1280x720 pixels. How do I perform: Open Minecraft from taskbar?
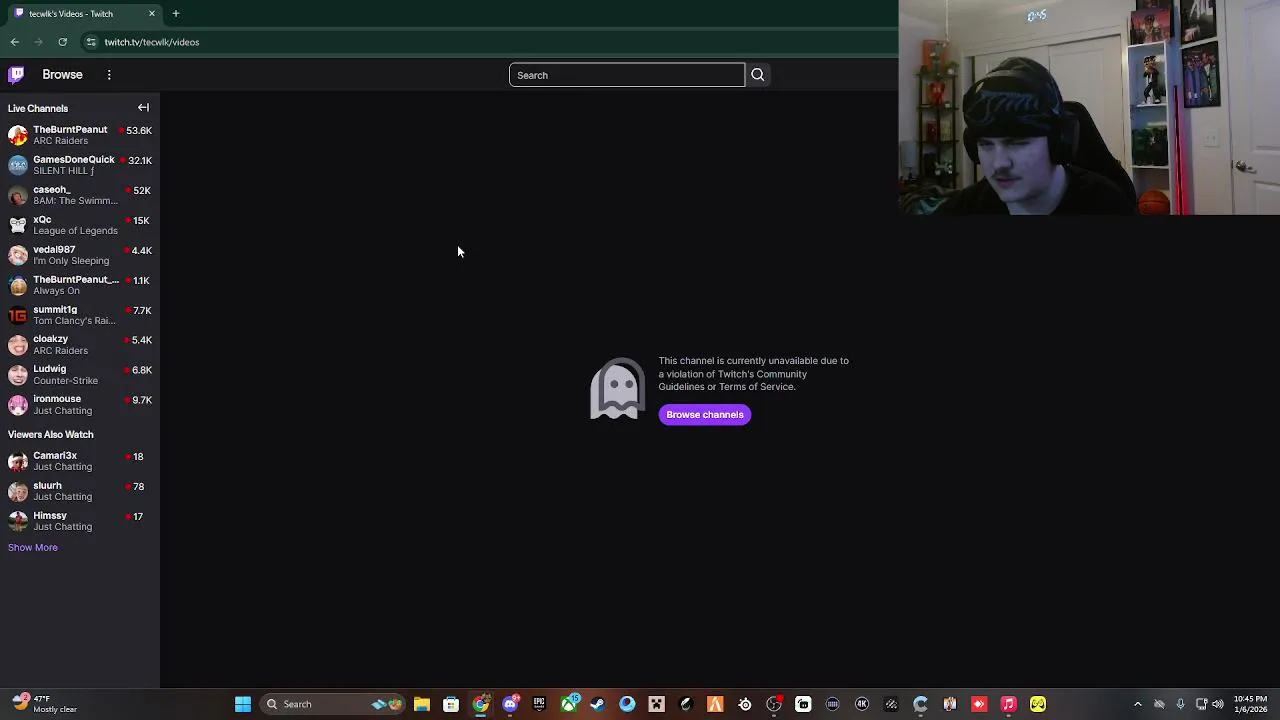click(656, 704)
